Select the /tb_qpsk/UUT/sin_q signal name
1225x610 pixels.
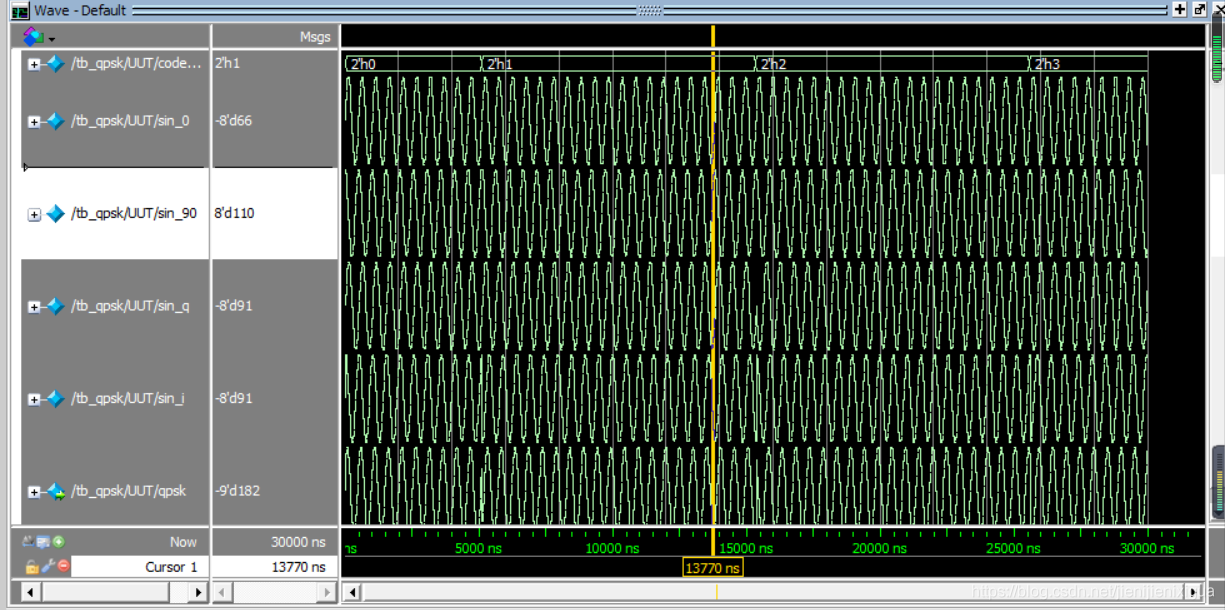tap(130, 306)
